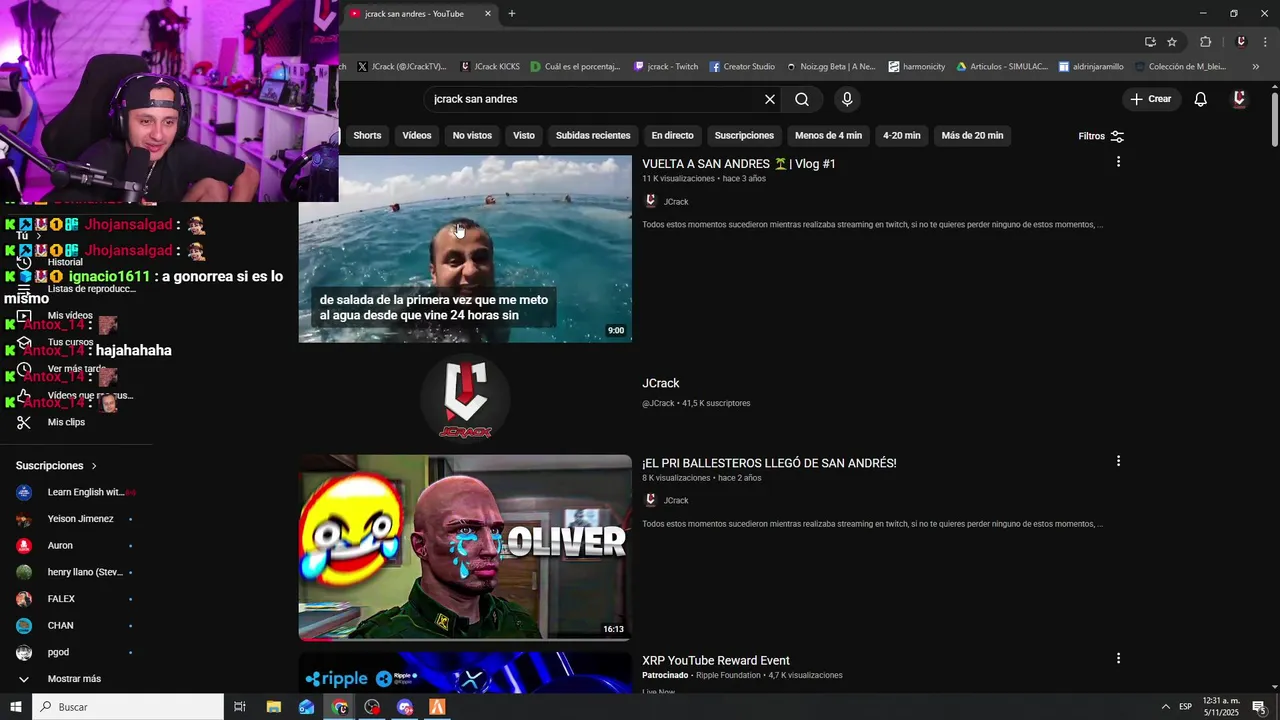The width and height of the screenshot is (1280, 720).
Task: Open the Noiz.gg Beta bookmark
Action: coord(831,67)
